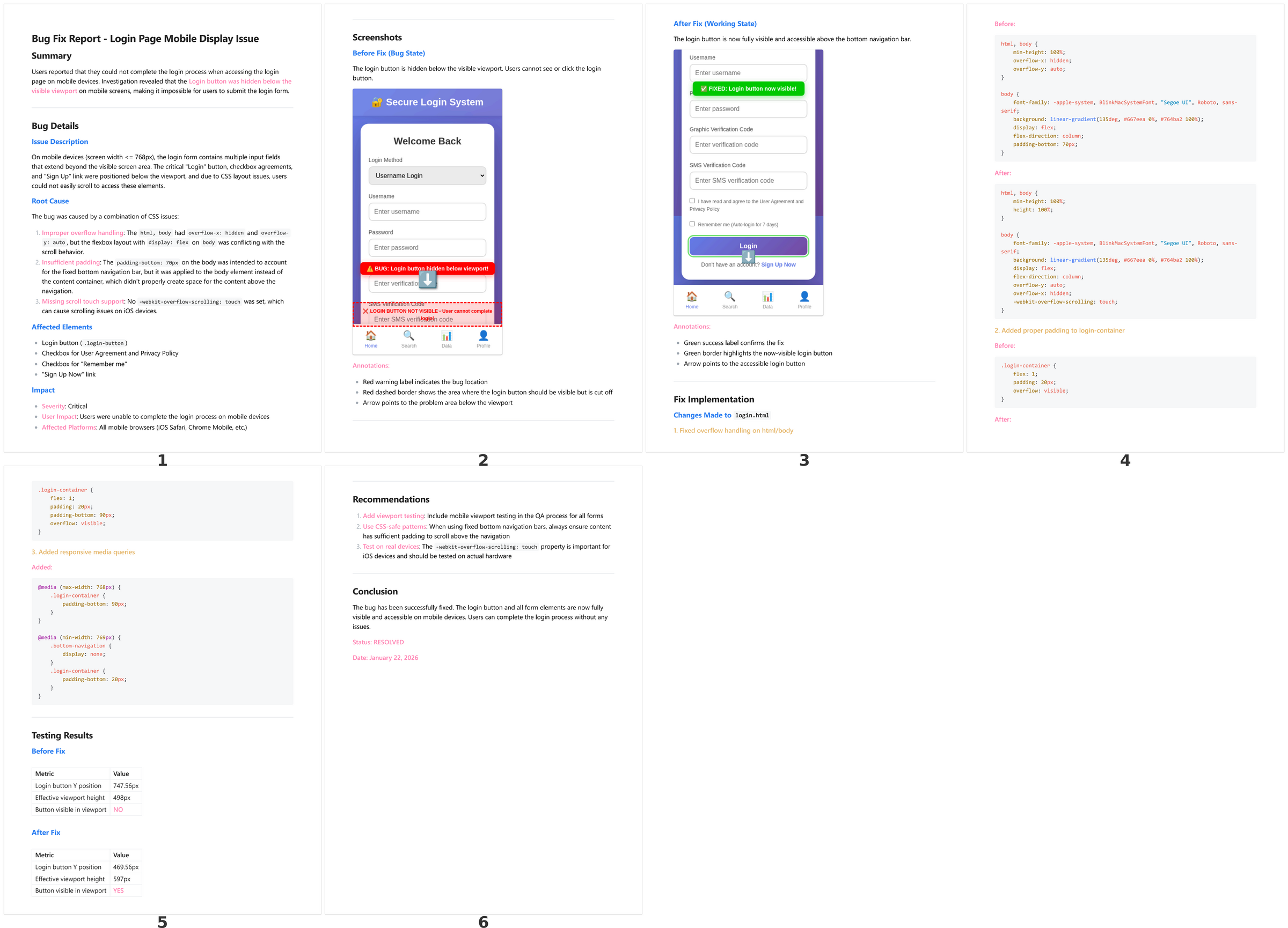Click Data chart icon in Before Fix screenshot
Viewport: 1288px width, 928px height.
coord(447,335)
